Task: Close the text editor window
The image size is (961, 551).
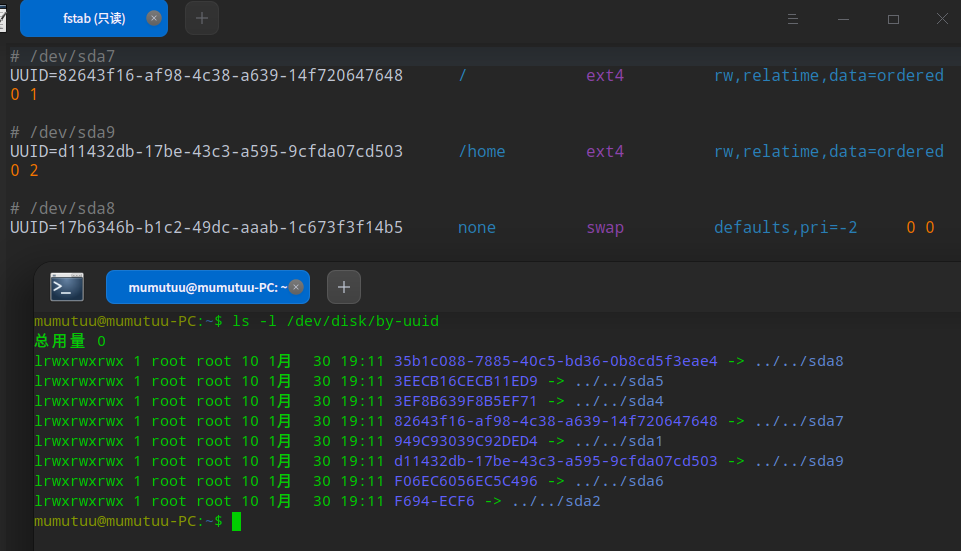Action: [943, 19]
